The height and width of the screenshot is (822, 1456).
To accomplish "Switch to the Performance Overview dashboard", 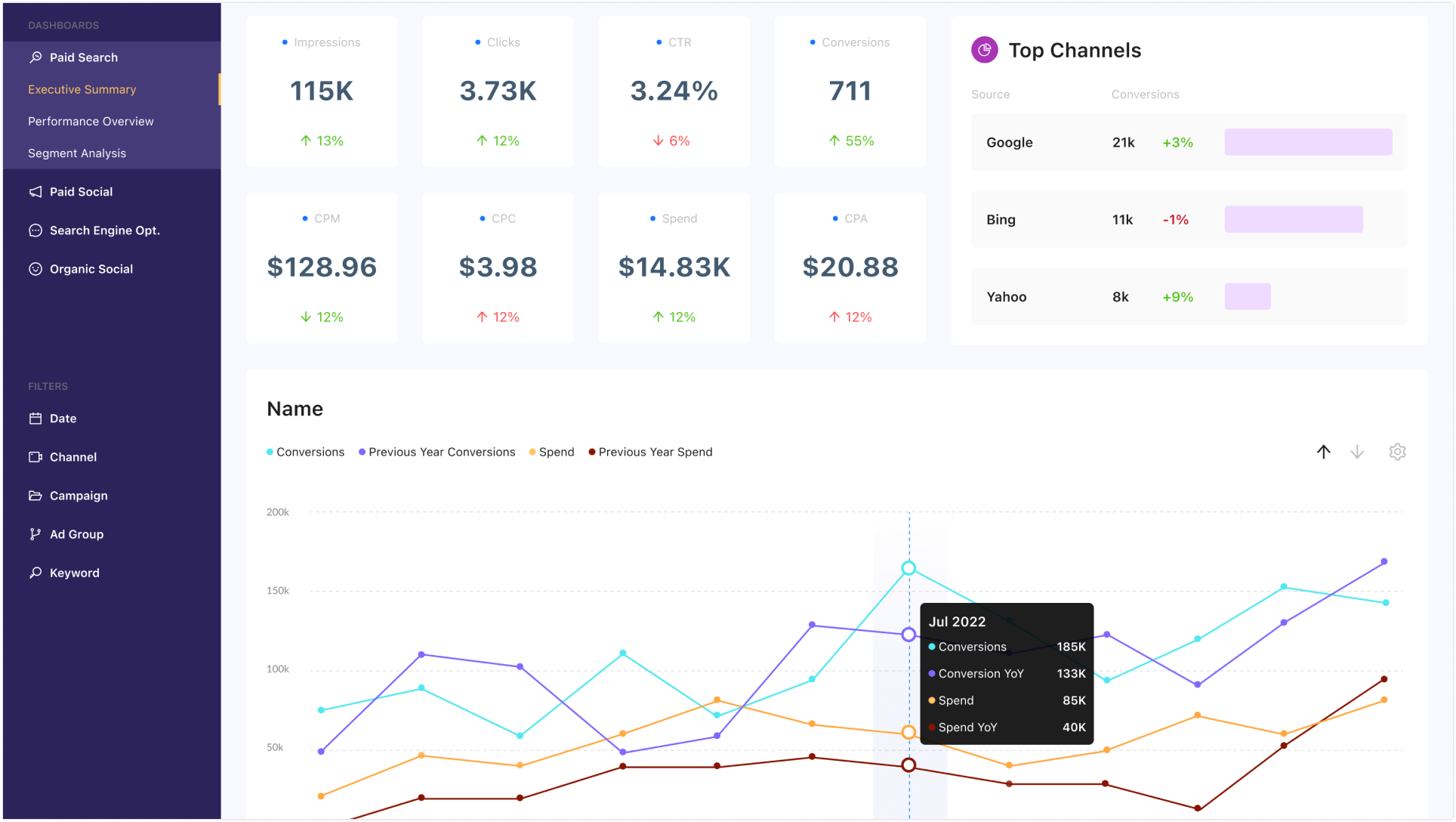I will [x=90, y=121].
